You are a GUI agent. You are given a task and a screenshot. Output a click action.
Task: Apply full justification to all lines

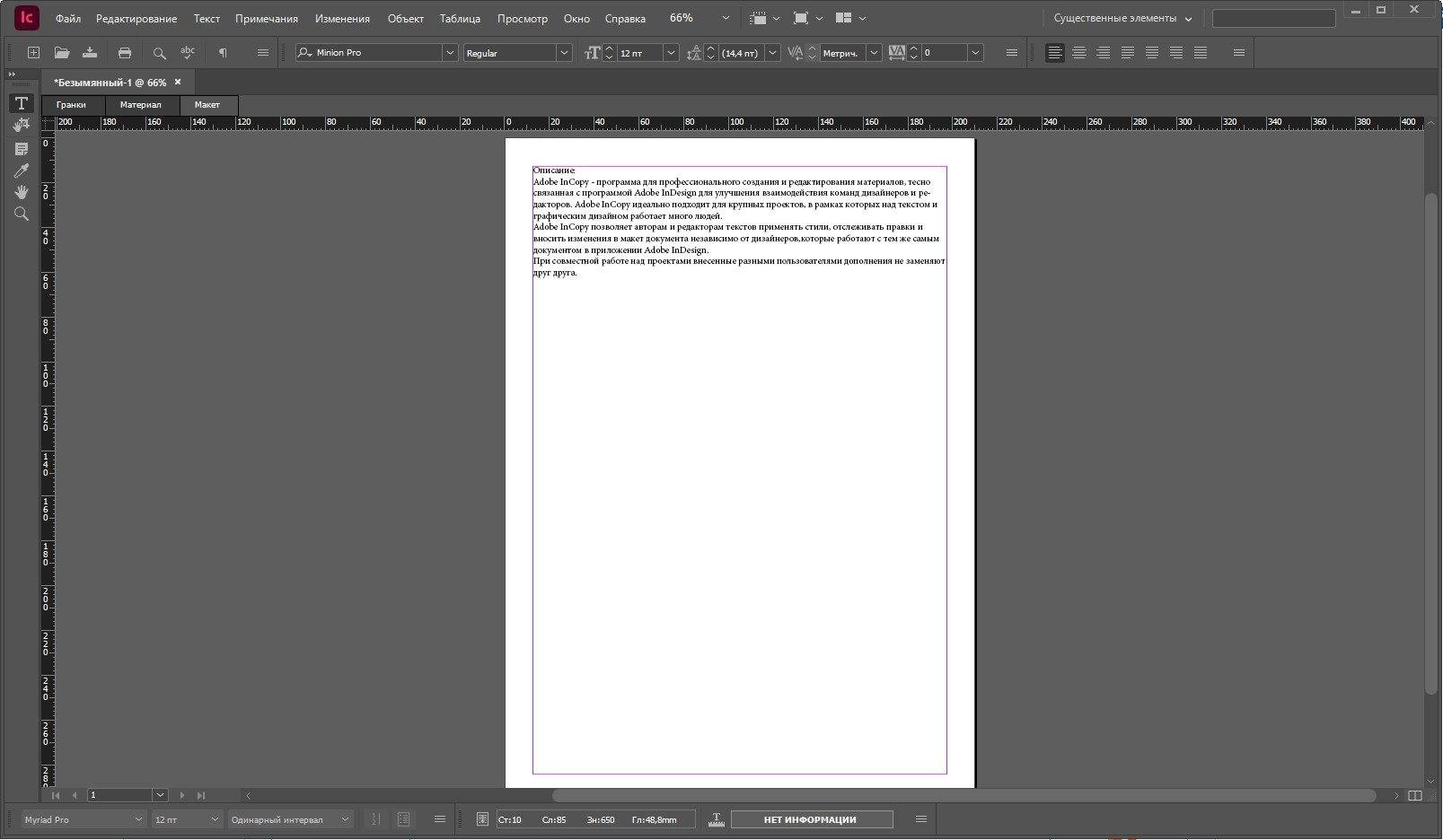1201,53
